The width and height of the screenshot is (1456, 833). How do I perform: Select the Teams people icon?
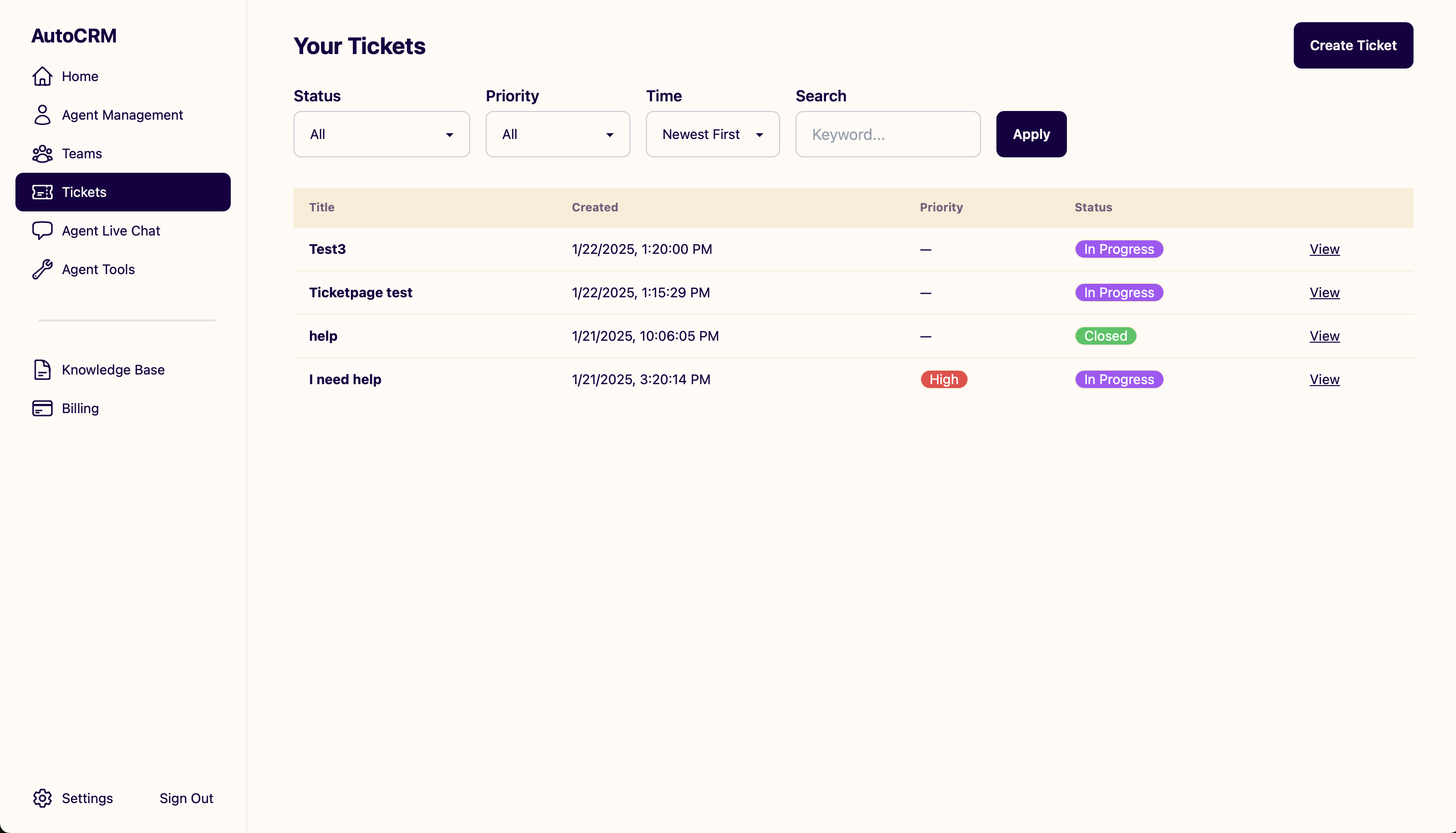tap(42, 153)
